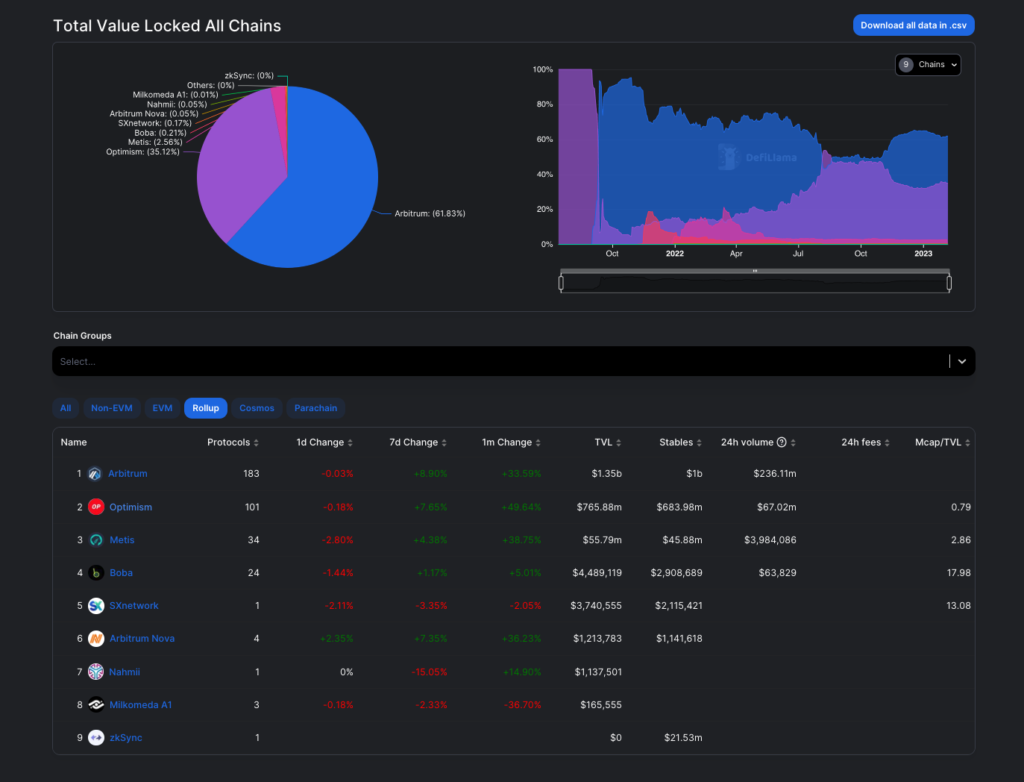Open the Metis chain link
The width and height of the screenshot is (1024, 782).
[122, 540]
